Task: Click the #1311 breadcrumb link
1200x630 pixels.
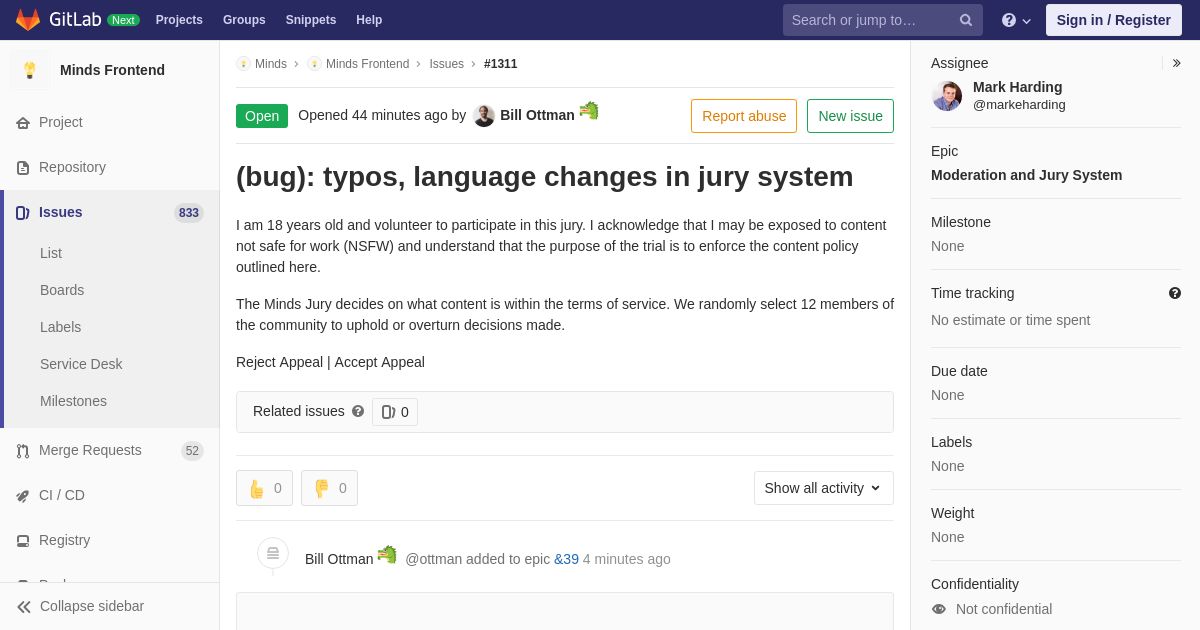Action: 501,64
